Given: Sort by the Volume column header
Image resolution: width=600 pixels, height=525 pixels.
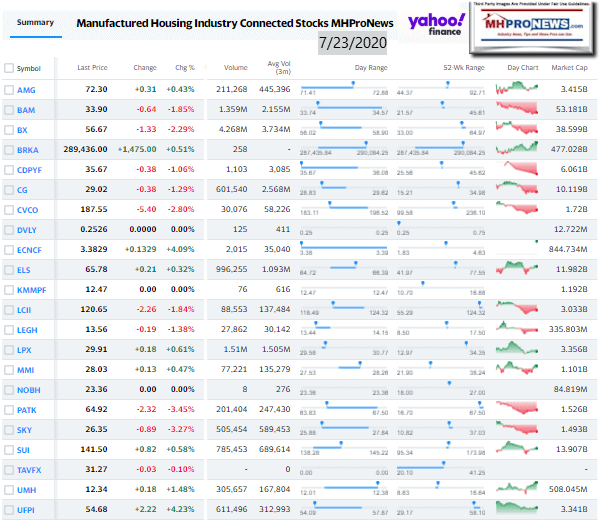Looking at the screenshot, I should pos(236,68).
